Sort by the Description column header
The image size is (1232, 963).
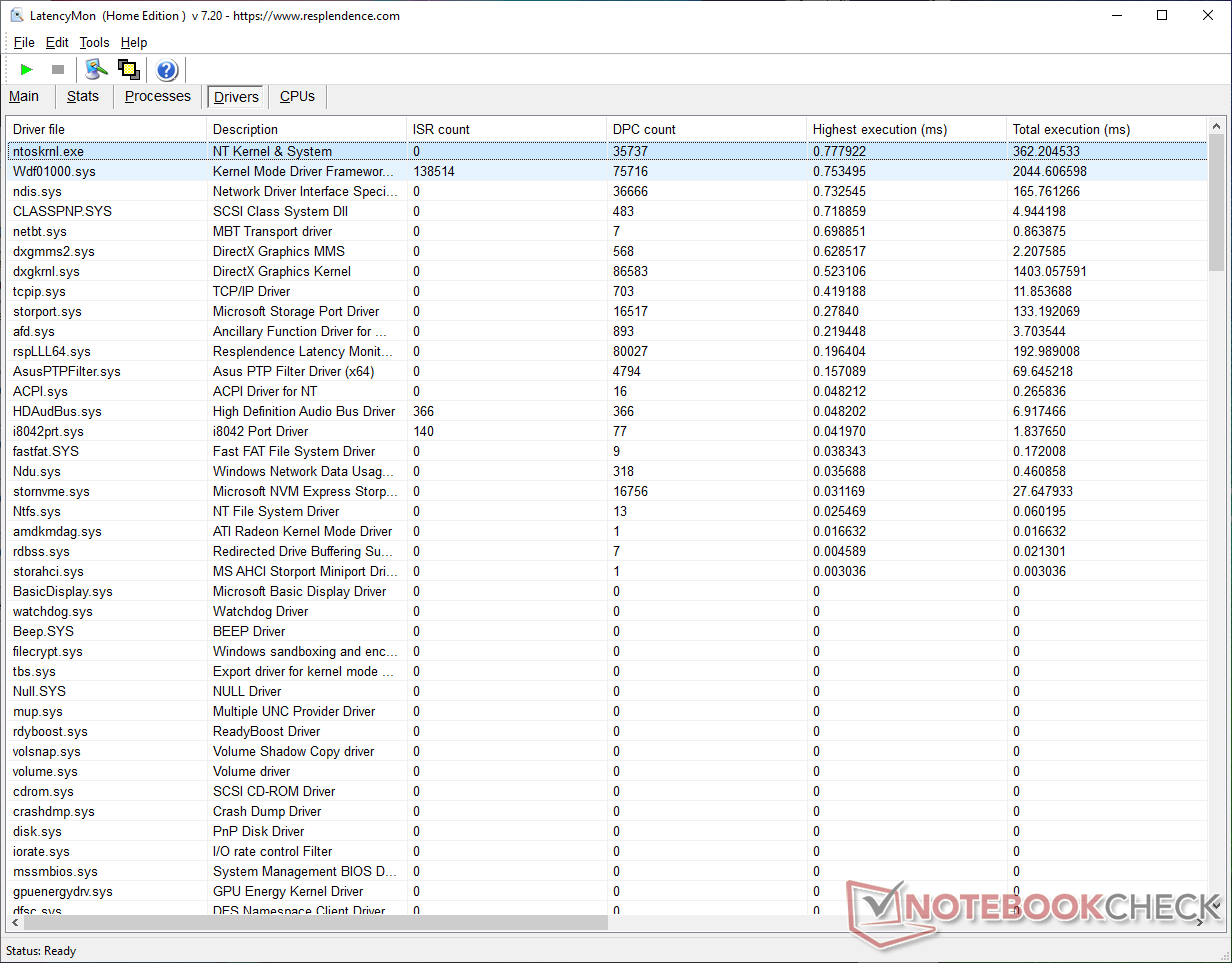point(307,129)
